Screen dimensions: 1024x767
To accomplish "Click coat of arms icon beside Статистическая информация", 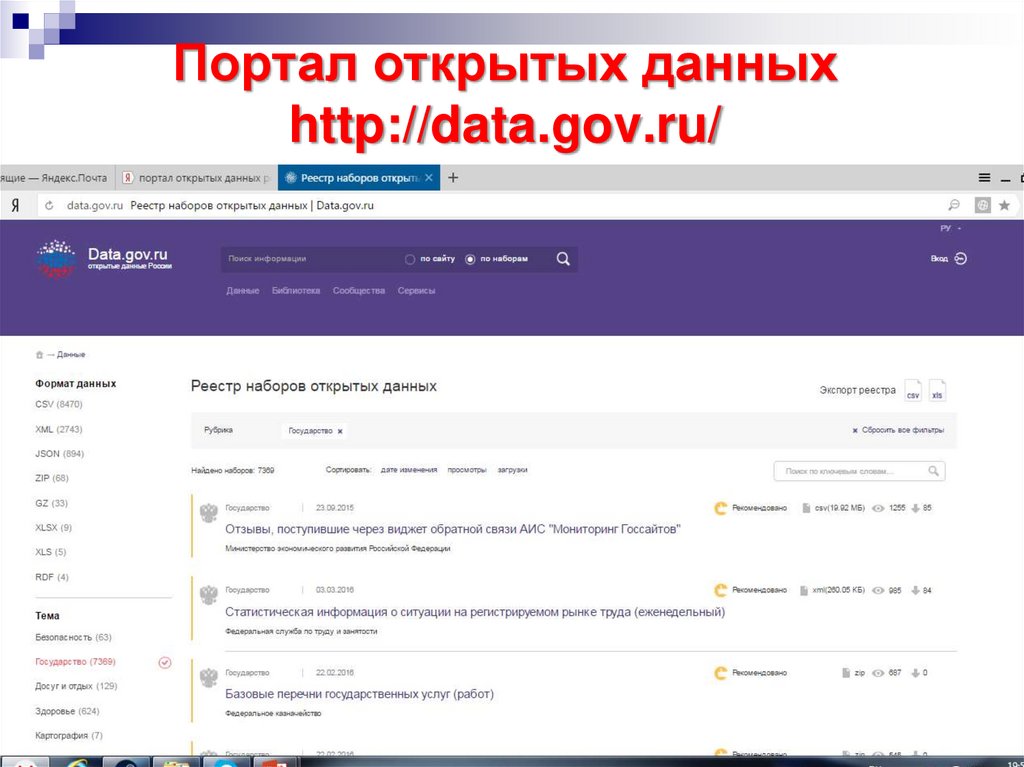I will tap(208, 596).
